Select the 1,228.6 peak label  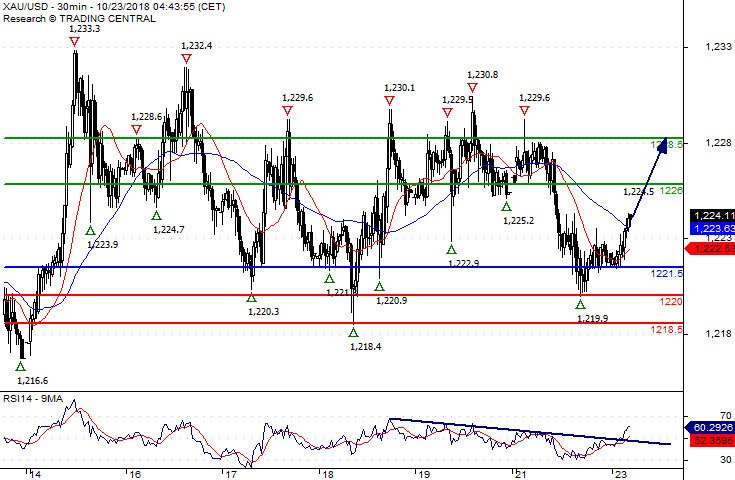click(x=147, y=117)
